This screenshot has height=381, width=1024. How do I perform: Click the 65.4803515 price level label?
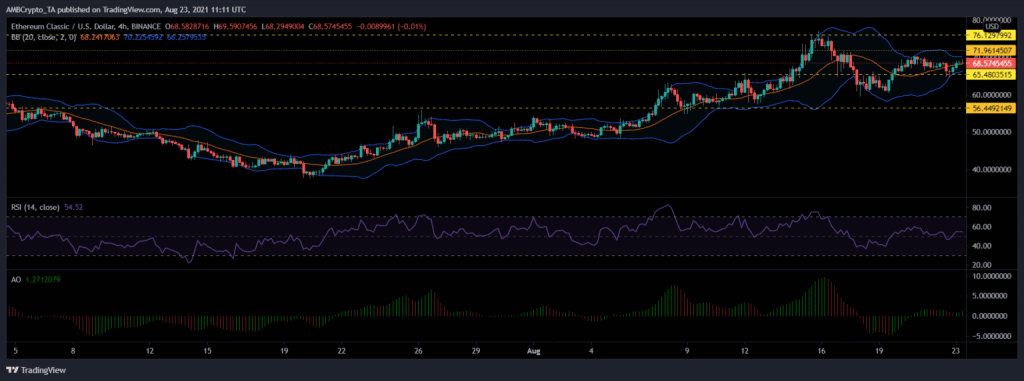tap(992, 75)
